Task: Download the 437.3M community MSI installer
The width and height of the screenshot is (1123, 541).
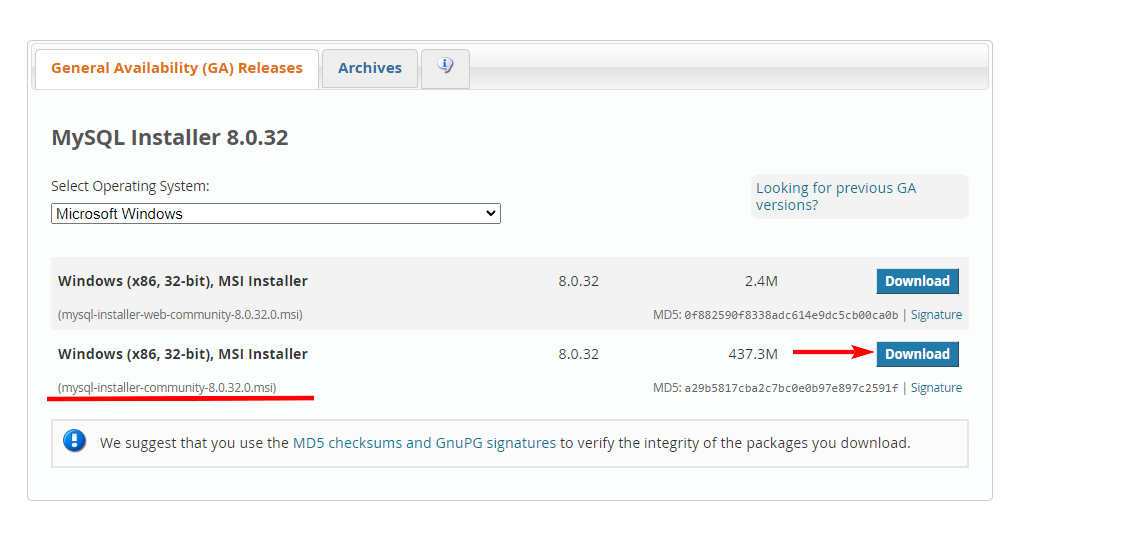Action: tap(917, 354)
